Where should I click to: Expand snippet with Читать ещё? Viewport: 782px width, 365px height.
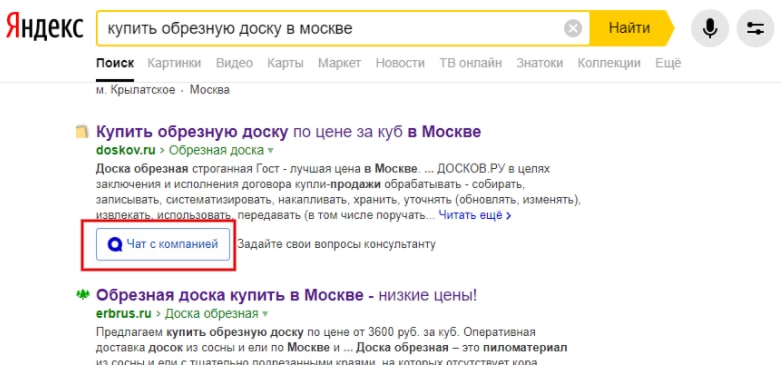click(x=475, y=216)
